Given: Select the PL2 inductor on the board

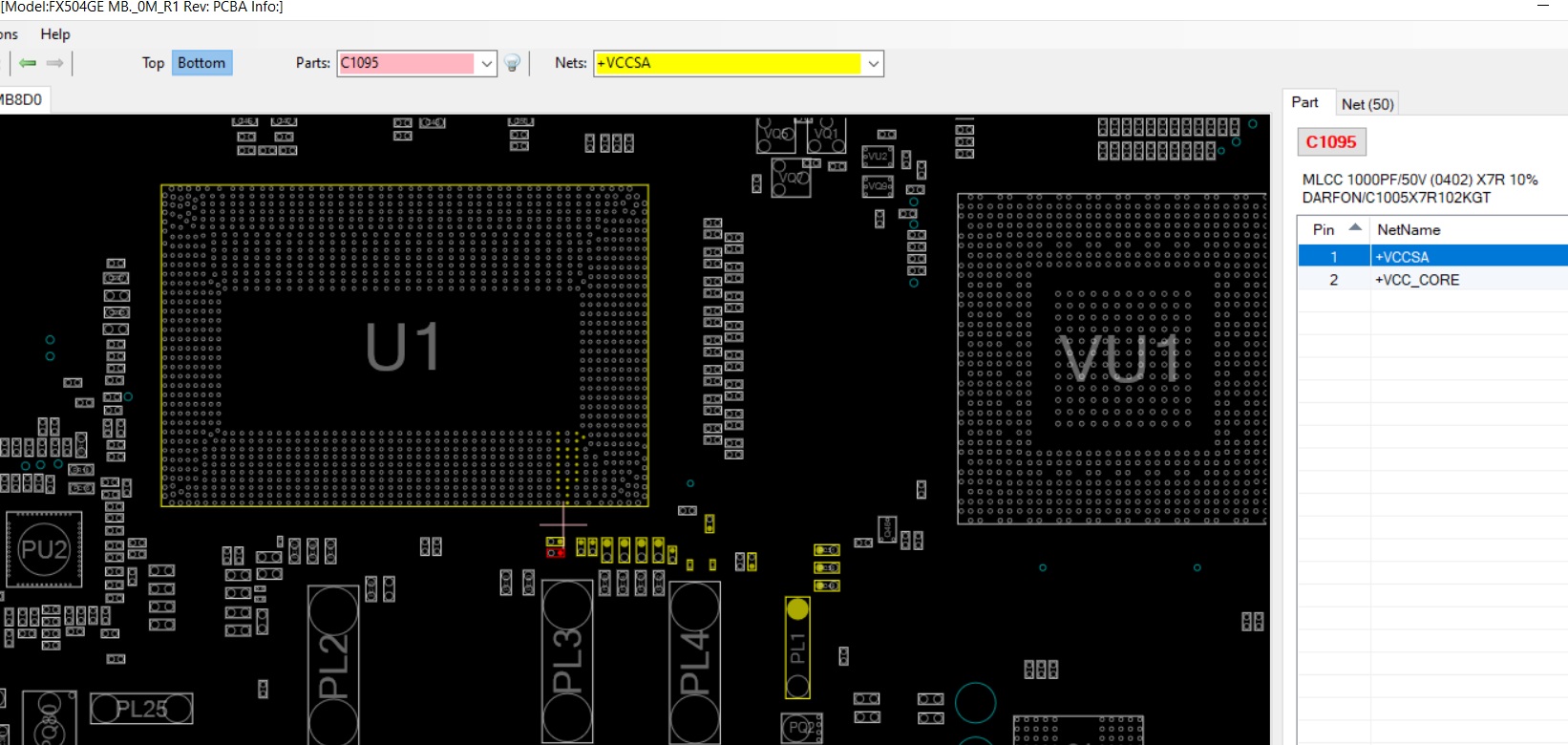Looking at the screenshot, I should coord(332,665).
